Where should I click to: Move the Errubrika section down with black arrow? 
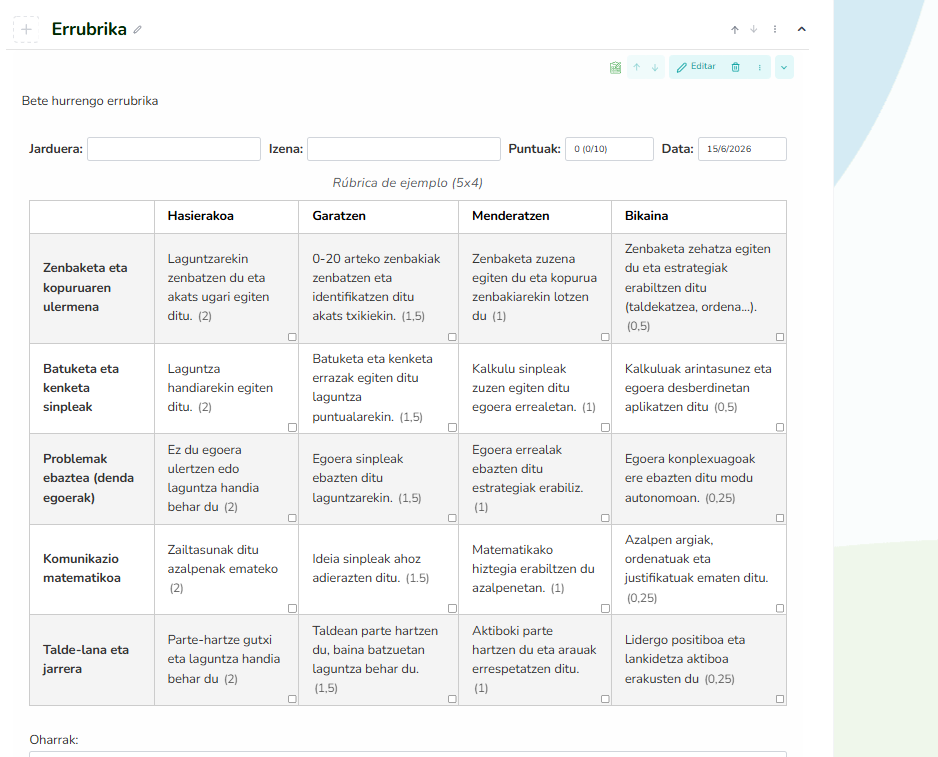(754, 29)
